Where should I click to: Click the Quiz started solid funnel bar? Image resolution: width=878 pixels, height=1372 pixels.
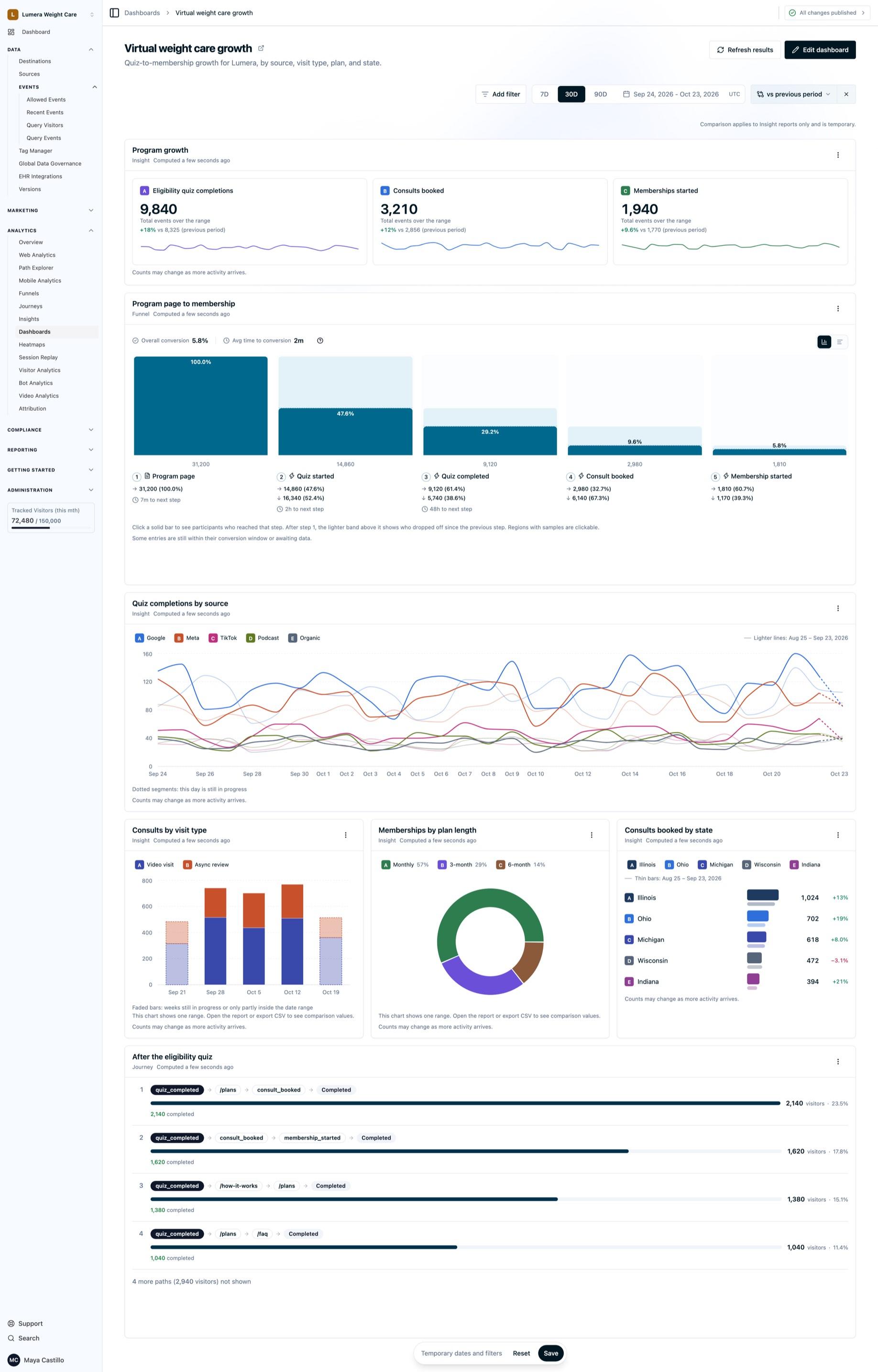click(x=345, y=432)
